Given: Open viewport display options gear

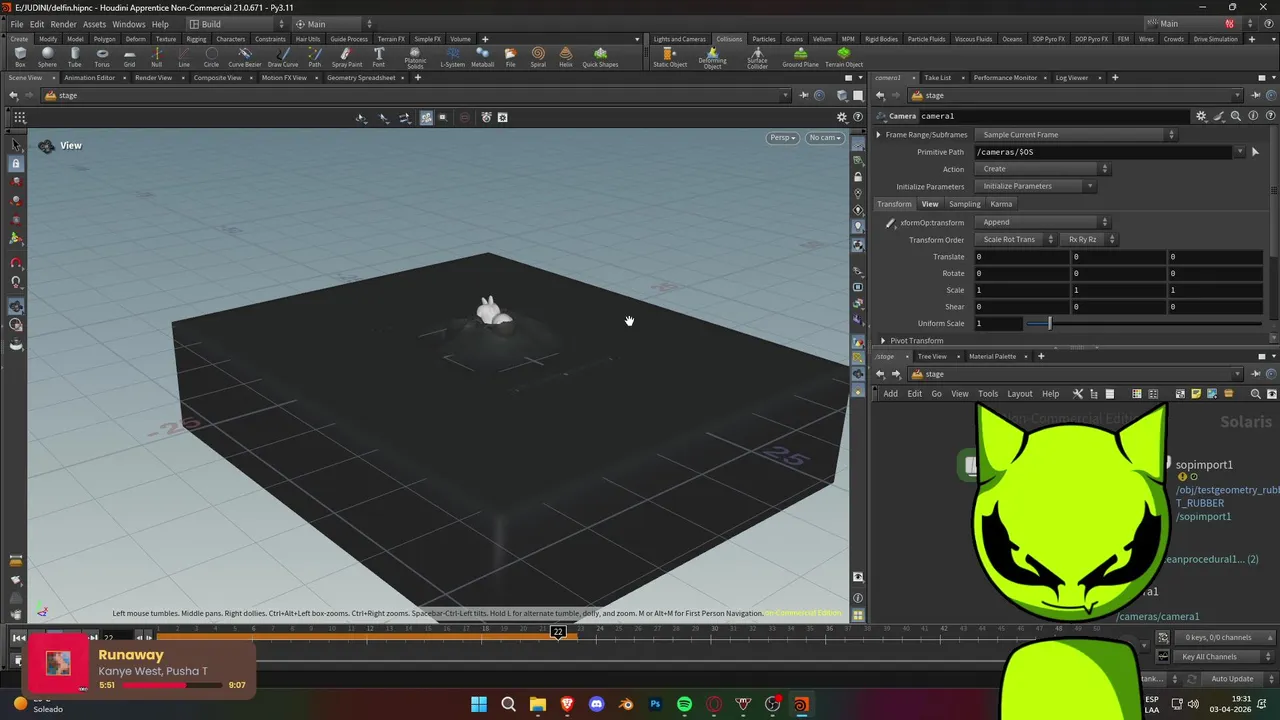Looking at the screenshot, I should [842, 117].
